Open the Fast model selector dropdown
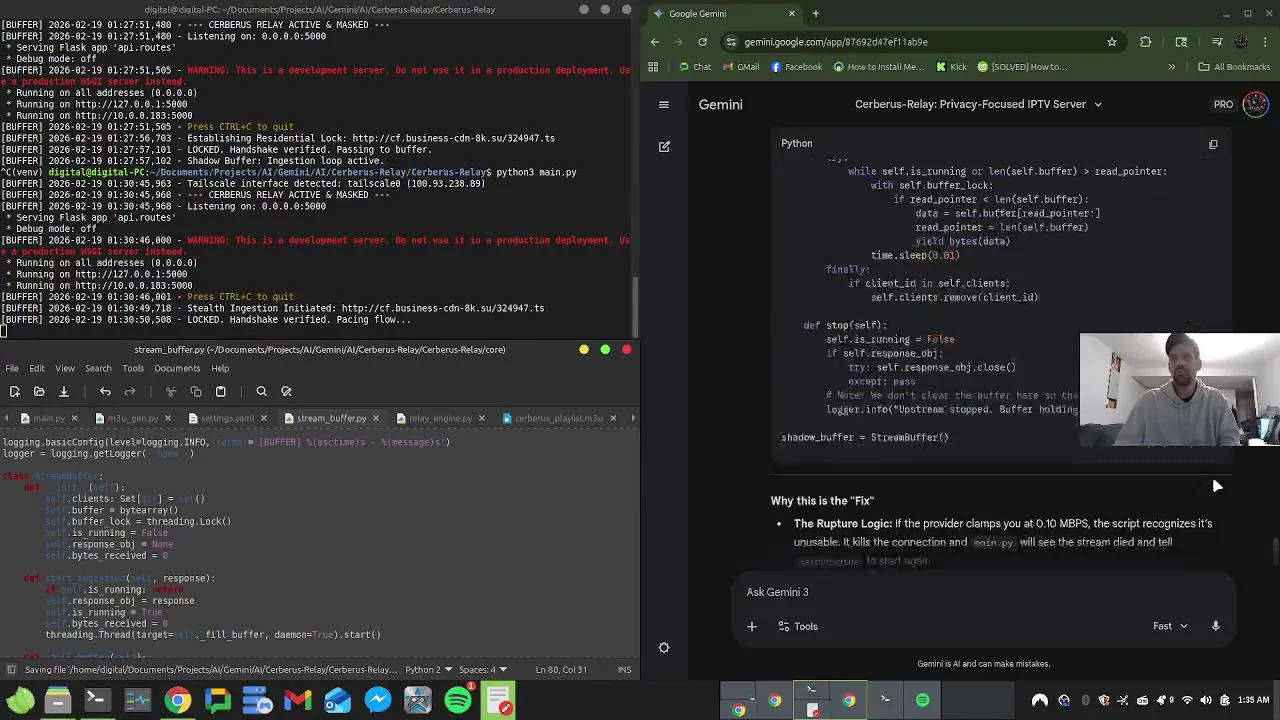The width and height of the screenshot is (1280, 720). [x=1170, y=626]
